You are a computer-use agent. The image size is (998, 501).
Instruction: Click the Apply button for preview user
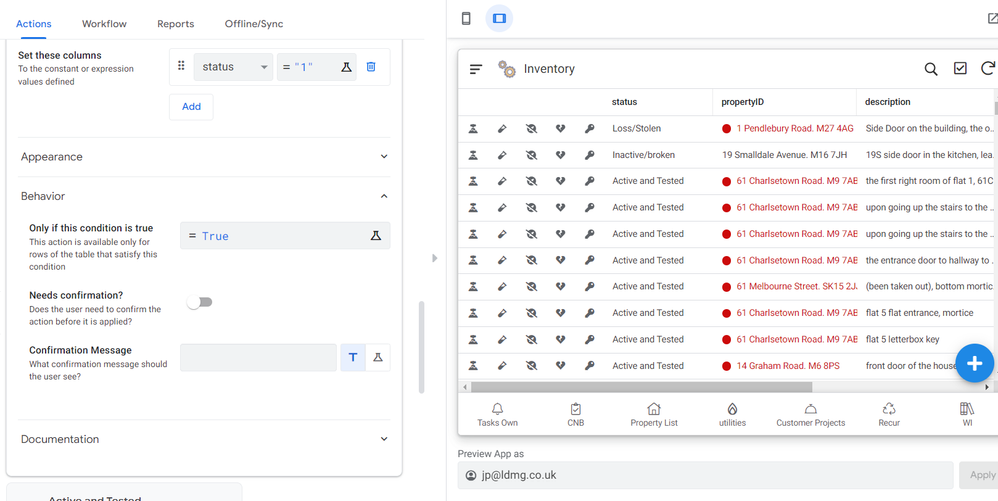click(x=980, y=475)
